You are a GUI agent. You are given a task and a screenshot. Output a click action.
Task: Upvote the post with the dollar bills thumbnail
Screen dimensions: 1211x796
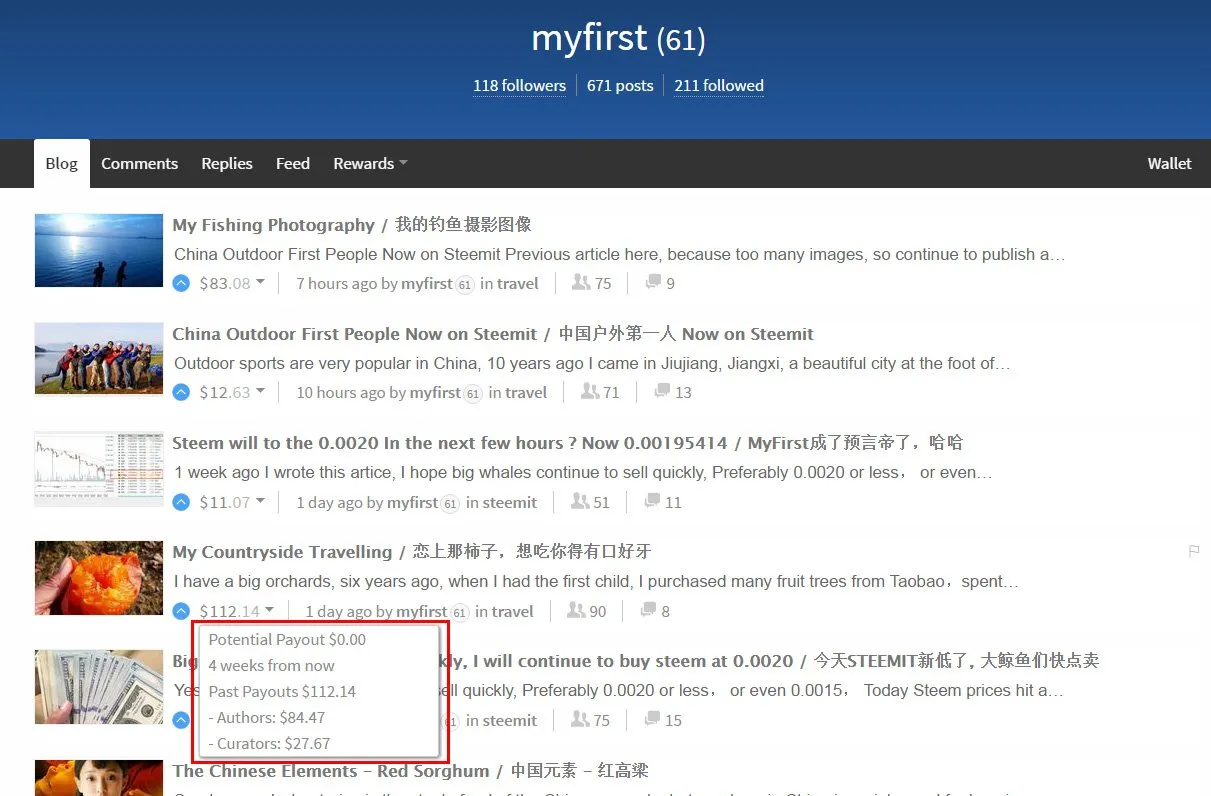181,720
